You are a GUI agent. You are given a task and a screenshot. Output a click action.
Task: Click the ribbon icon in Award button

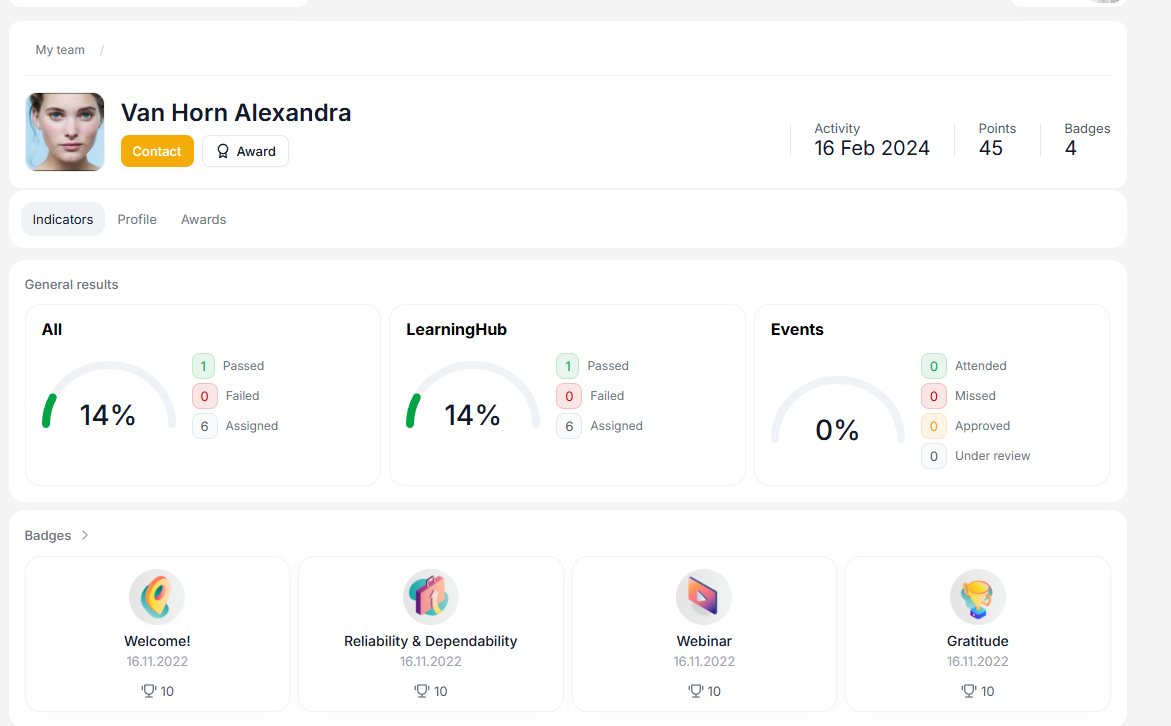coord(223,152)
